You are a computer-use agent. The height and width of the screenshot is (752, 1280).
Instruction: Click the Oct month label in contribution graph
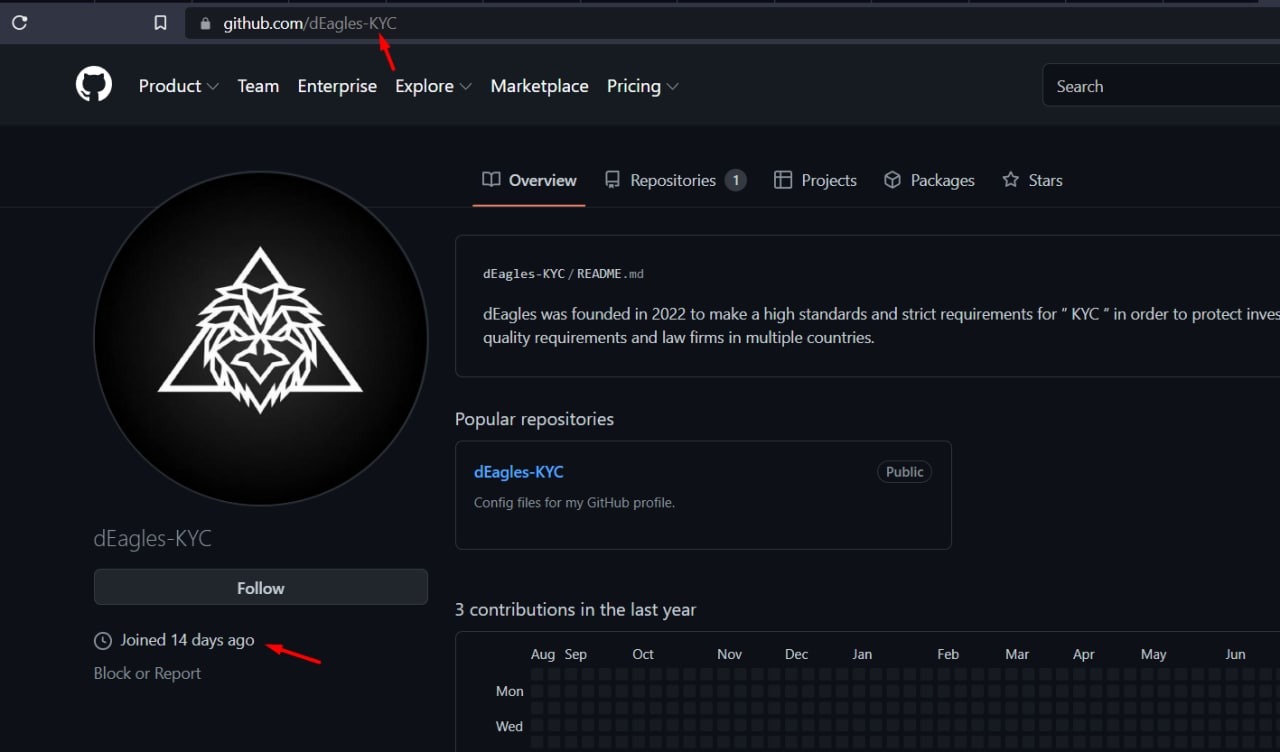point(643,654)
